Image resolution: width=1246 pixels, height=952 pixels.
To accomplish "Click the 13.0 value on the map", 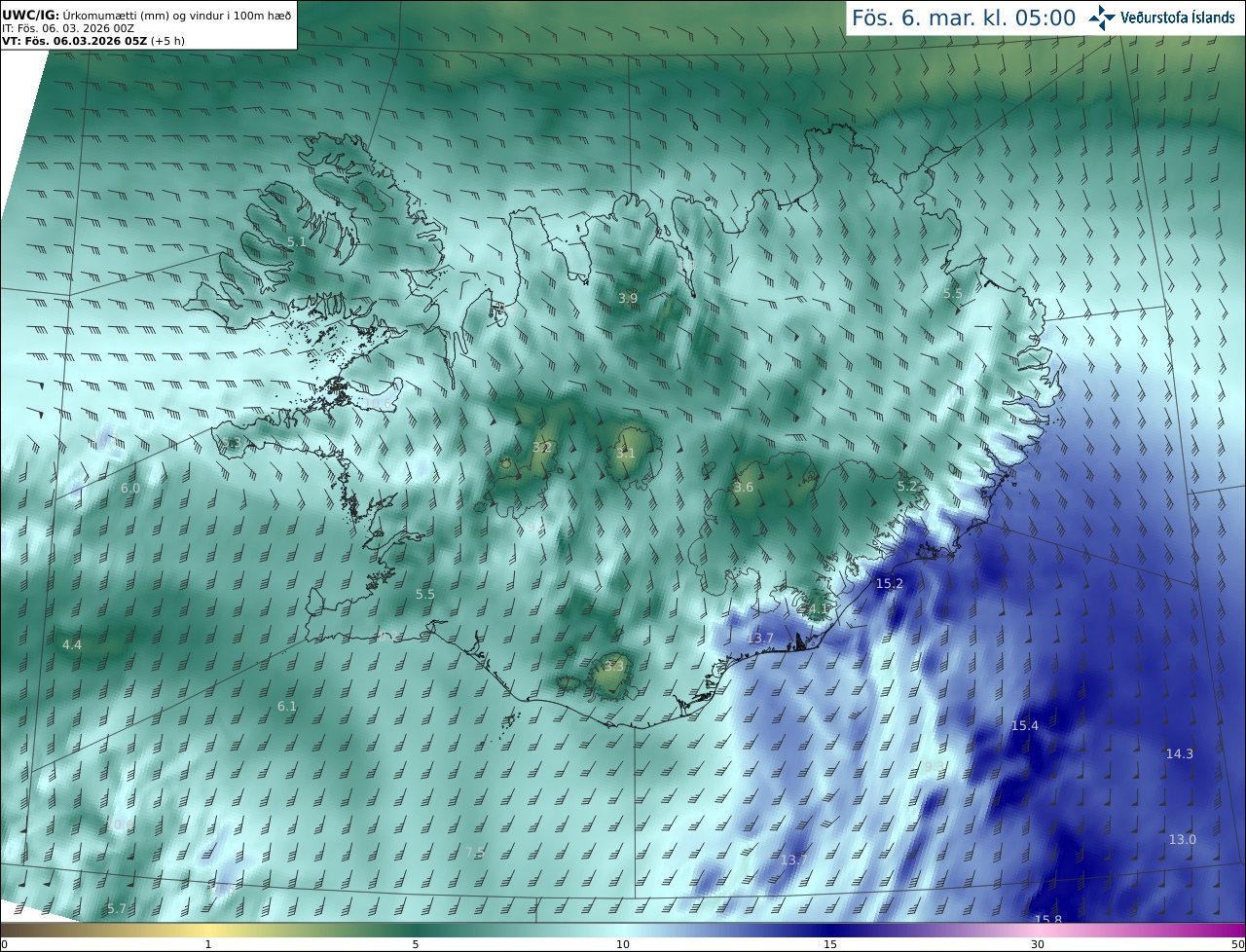I will click(1183, 840).
